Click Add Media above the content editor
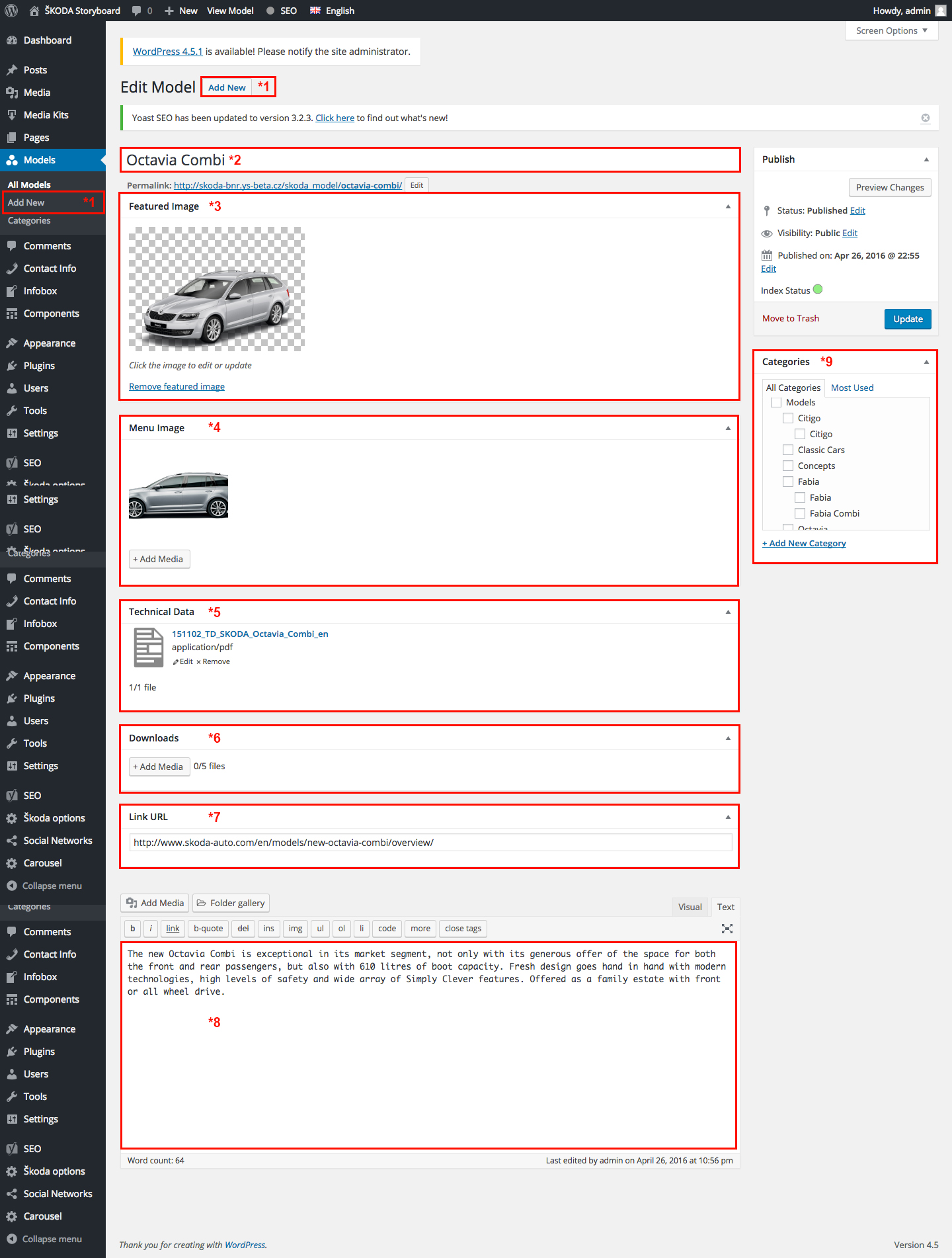Image resolution: width=952 pixels, height=1258 pixels. (155, 903)
